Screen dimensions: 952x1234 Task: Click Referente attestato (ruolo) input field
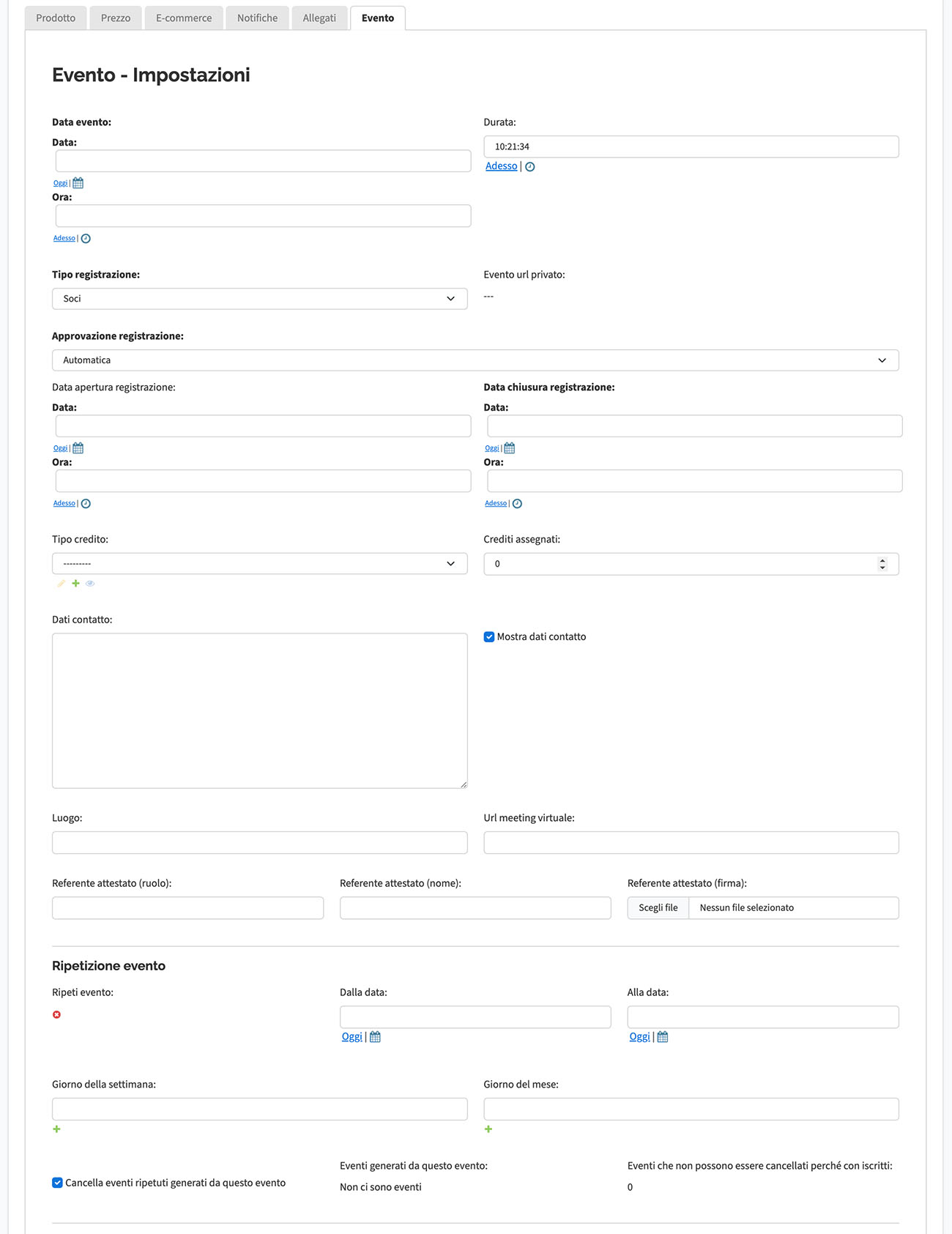(187, 908)
